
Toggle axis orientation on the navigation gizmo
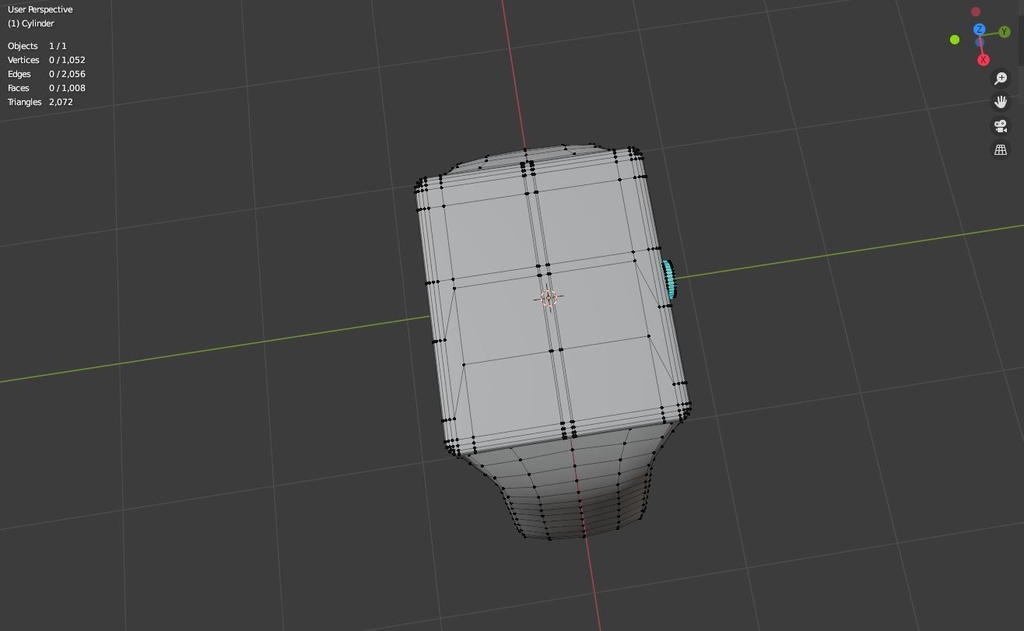[979, 29]
